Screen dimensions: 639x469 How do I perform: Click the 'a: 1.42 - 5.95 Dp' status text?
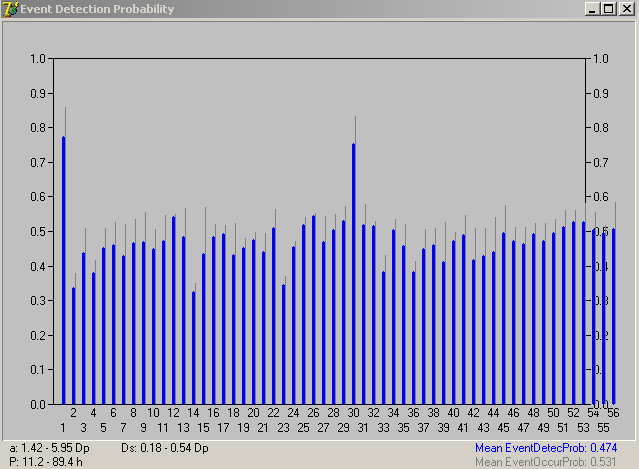point(49,448)
